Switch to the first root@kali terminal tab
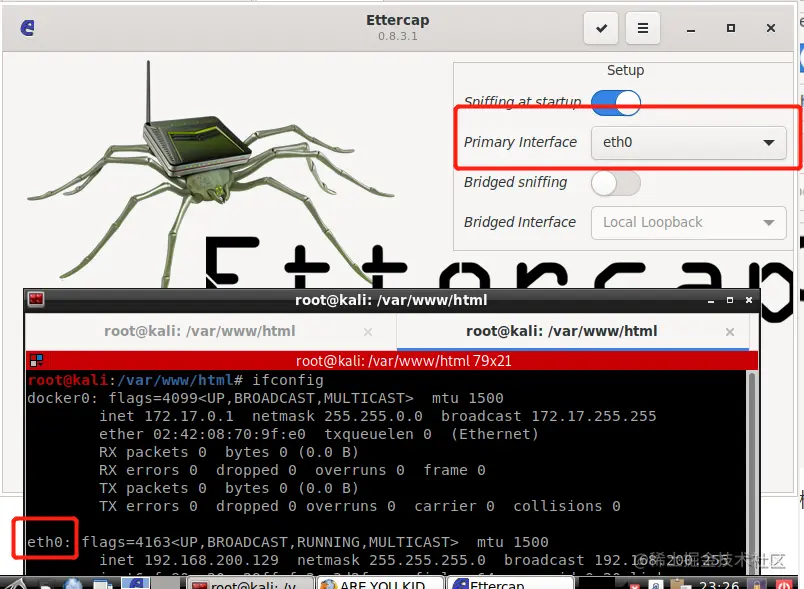The width and height of the screenshot is (804, 589). (x=199, y=331)
